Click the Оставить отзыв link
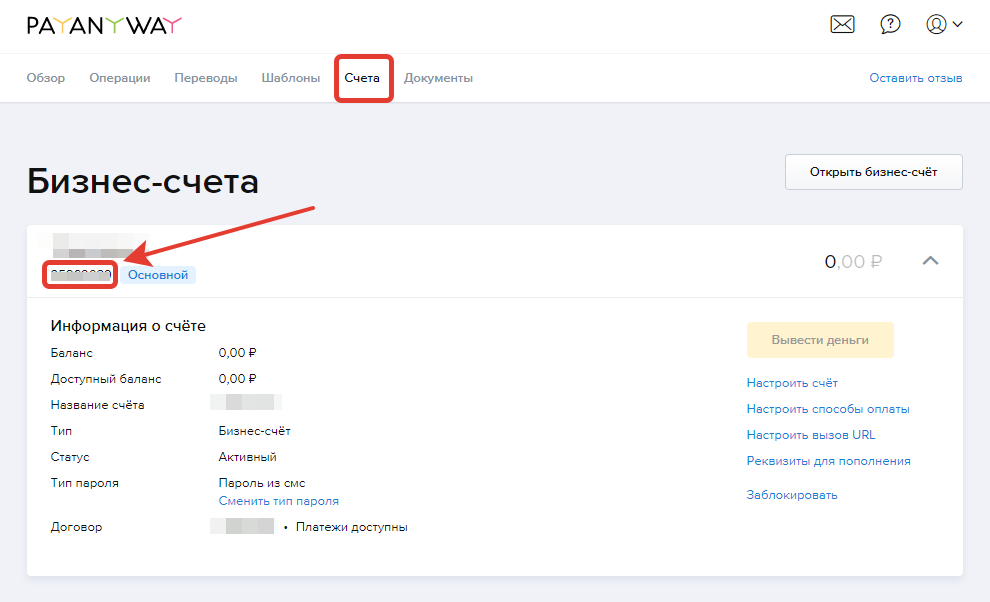The image size is (990, 602). tap(915, 78)
